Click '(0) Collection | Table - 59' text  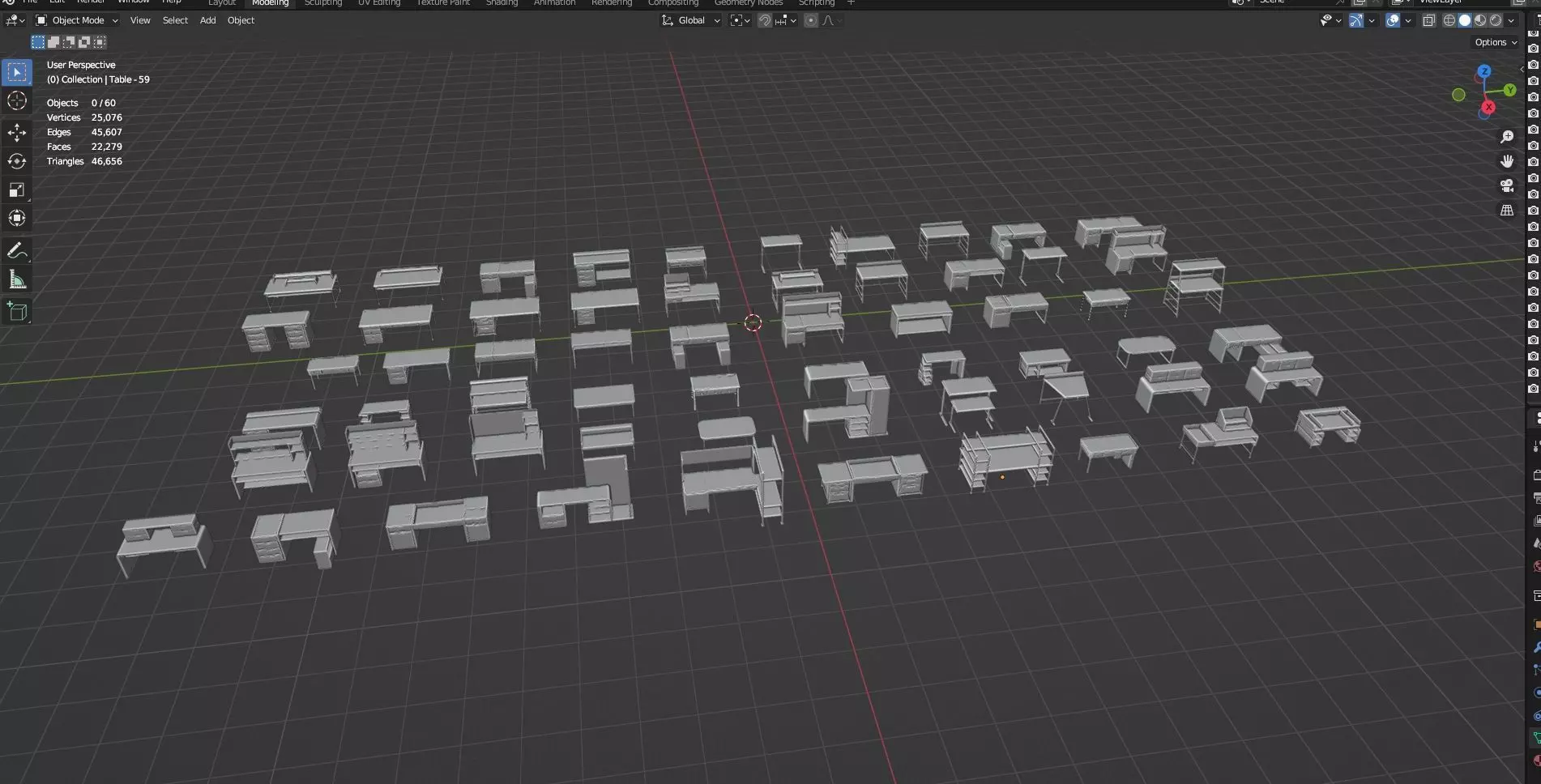click(98, 79)
